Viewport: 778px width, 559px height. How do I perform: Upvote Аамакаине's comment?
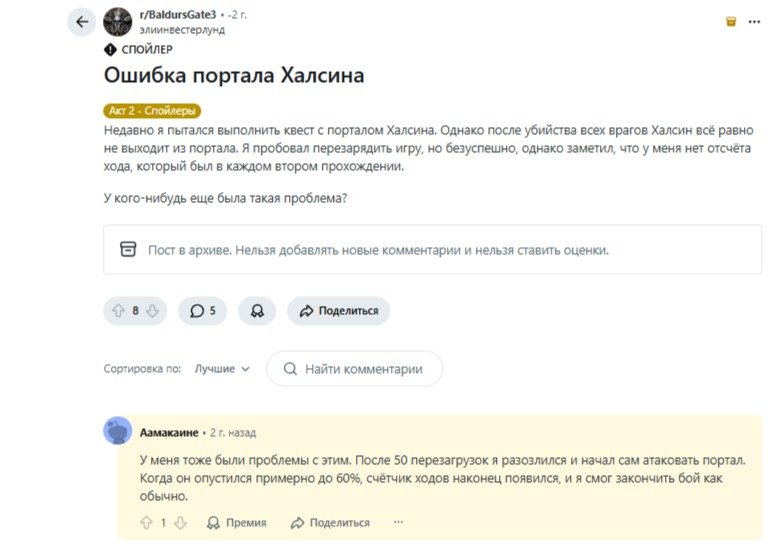pos(147,522)
